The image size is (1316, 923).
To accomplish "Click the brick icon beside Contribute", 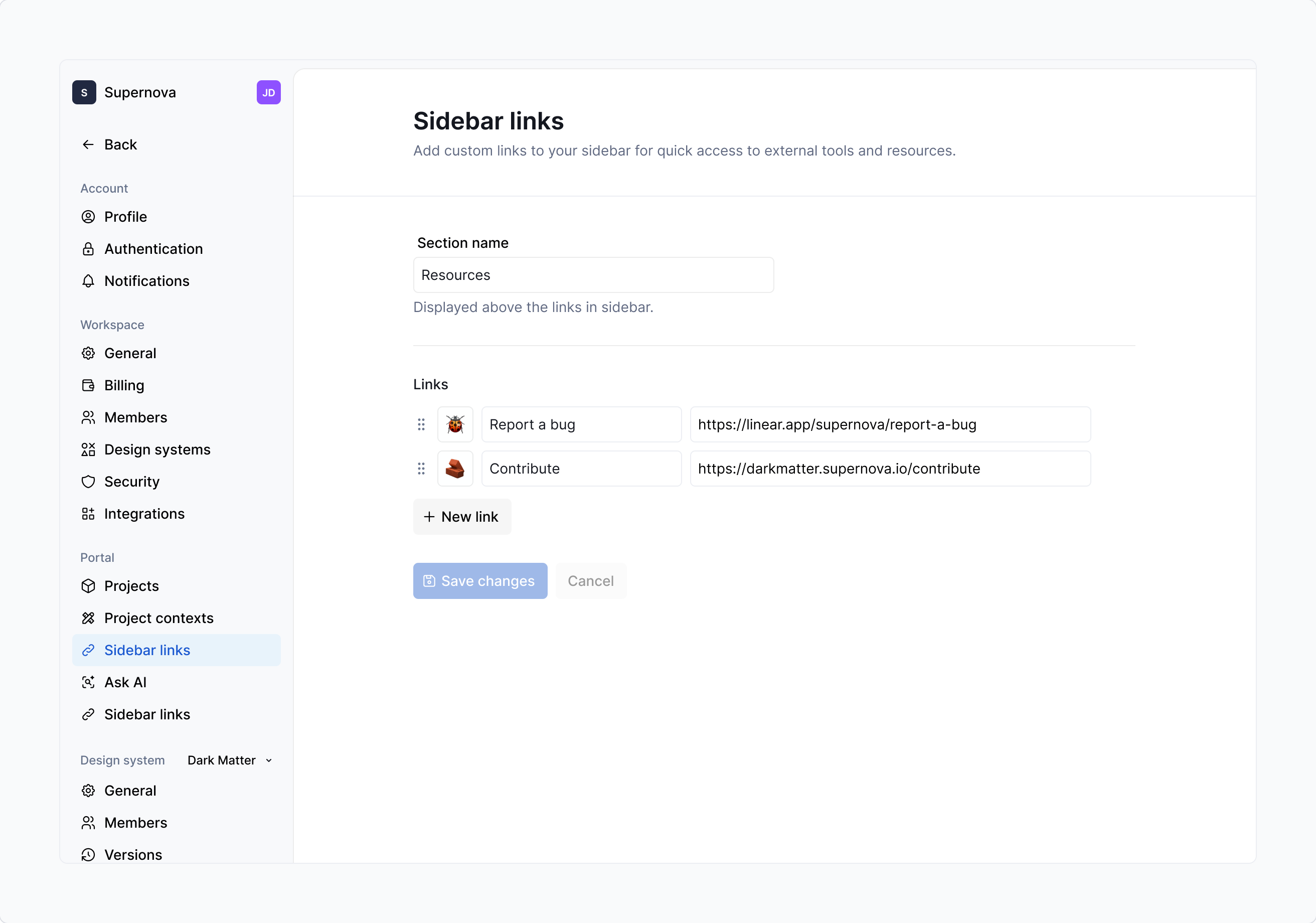I will point(454,469).
